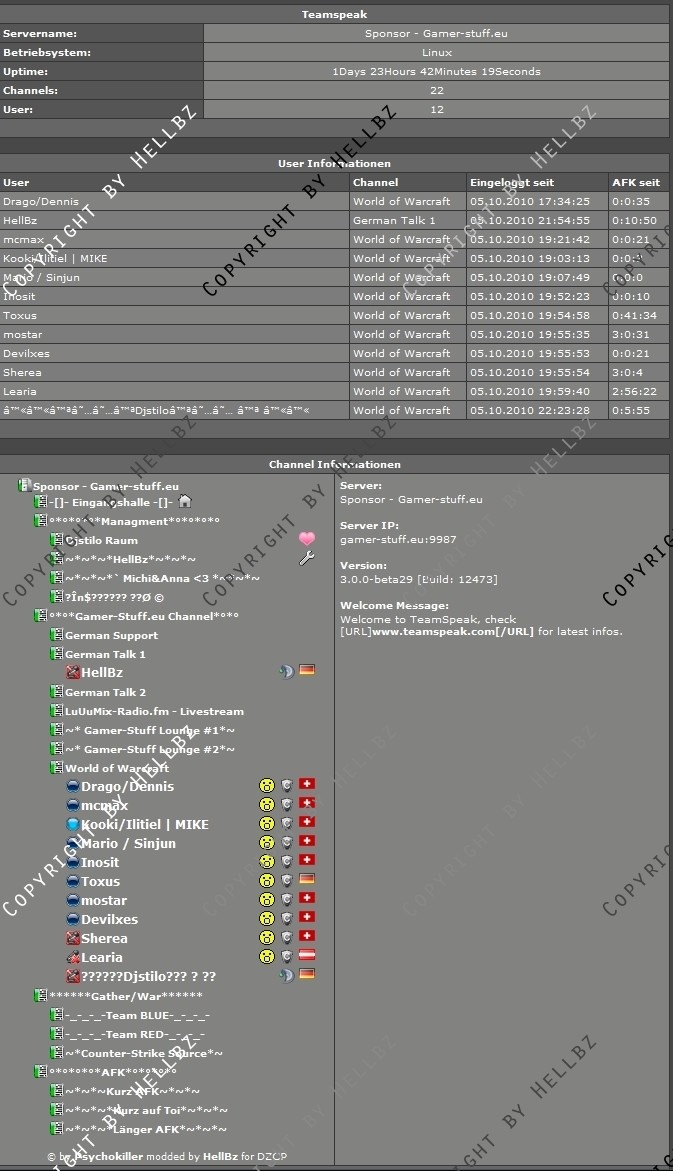The image size is (673, 1171).
Task: Click the Swiss flag next to mostar
Action: click(307, 900)
